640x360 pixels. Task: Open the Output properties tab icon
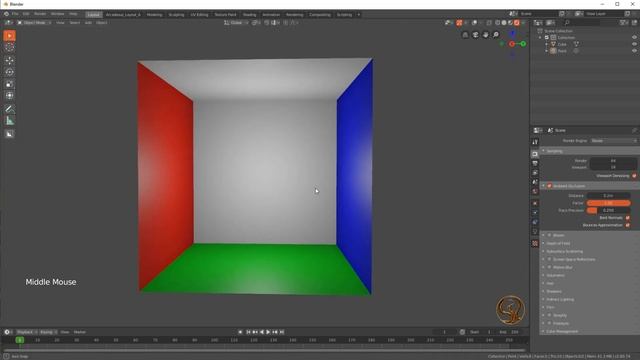pos(535,163)
